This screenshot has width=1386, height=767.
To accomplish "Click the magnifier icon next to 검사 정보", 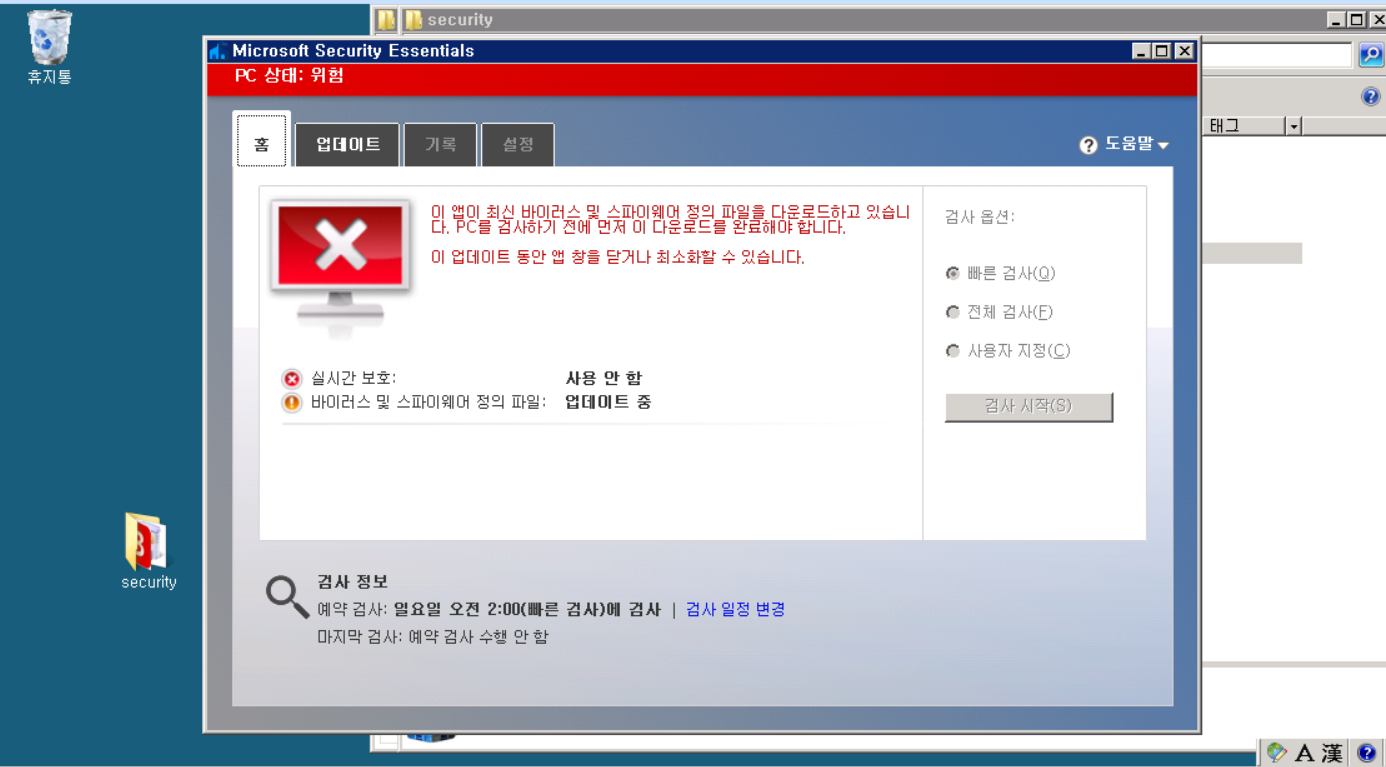I will tap(287, 597).
